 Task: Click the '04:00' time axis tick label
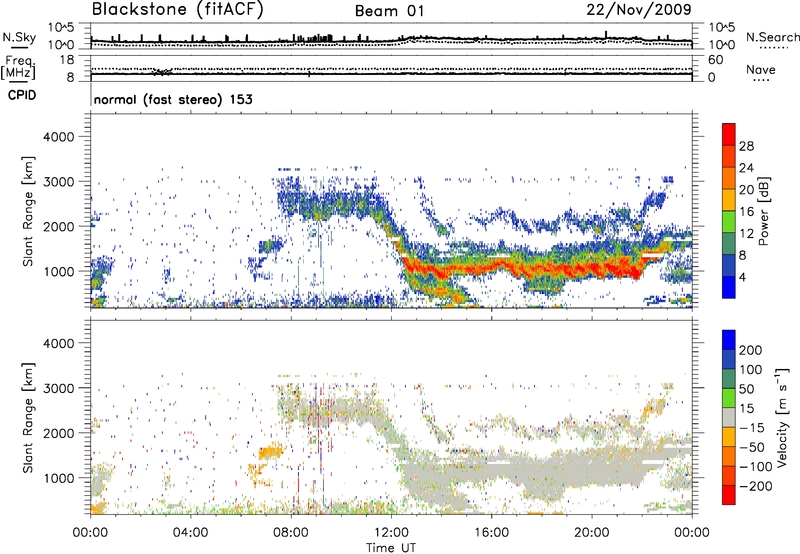pos(191,533)
